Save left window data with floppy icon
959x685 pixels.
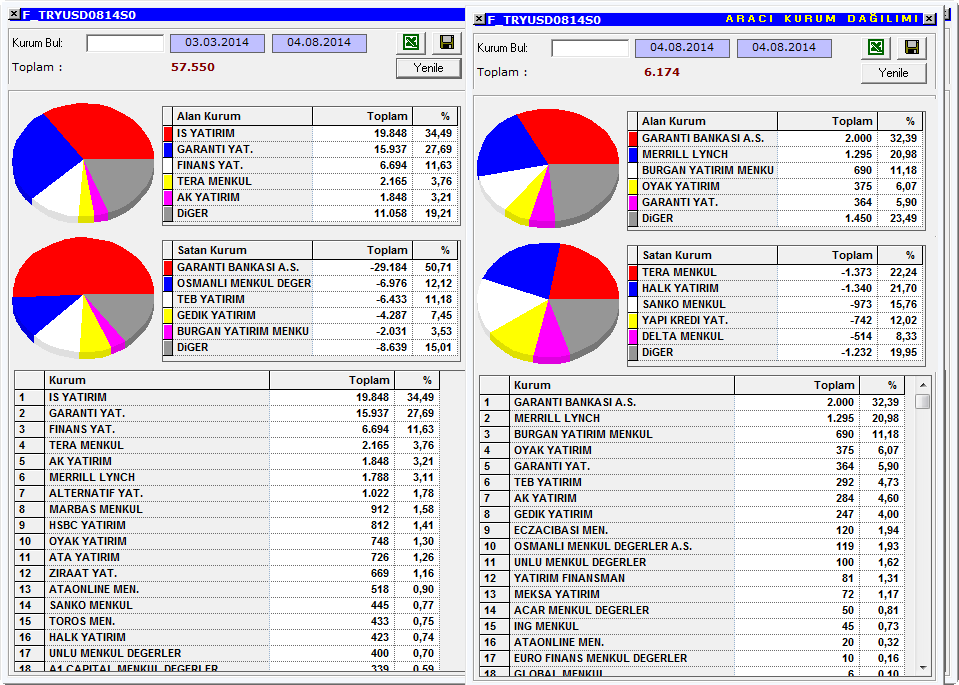point(447,42)
